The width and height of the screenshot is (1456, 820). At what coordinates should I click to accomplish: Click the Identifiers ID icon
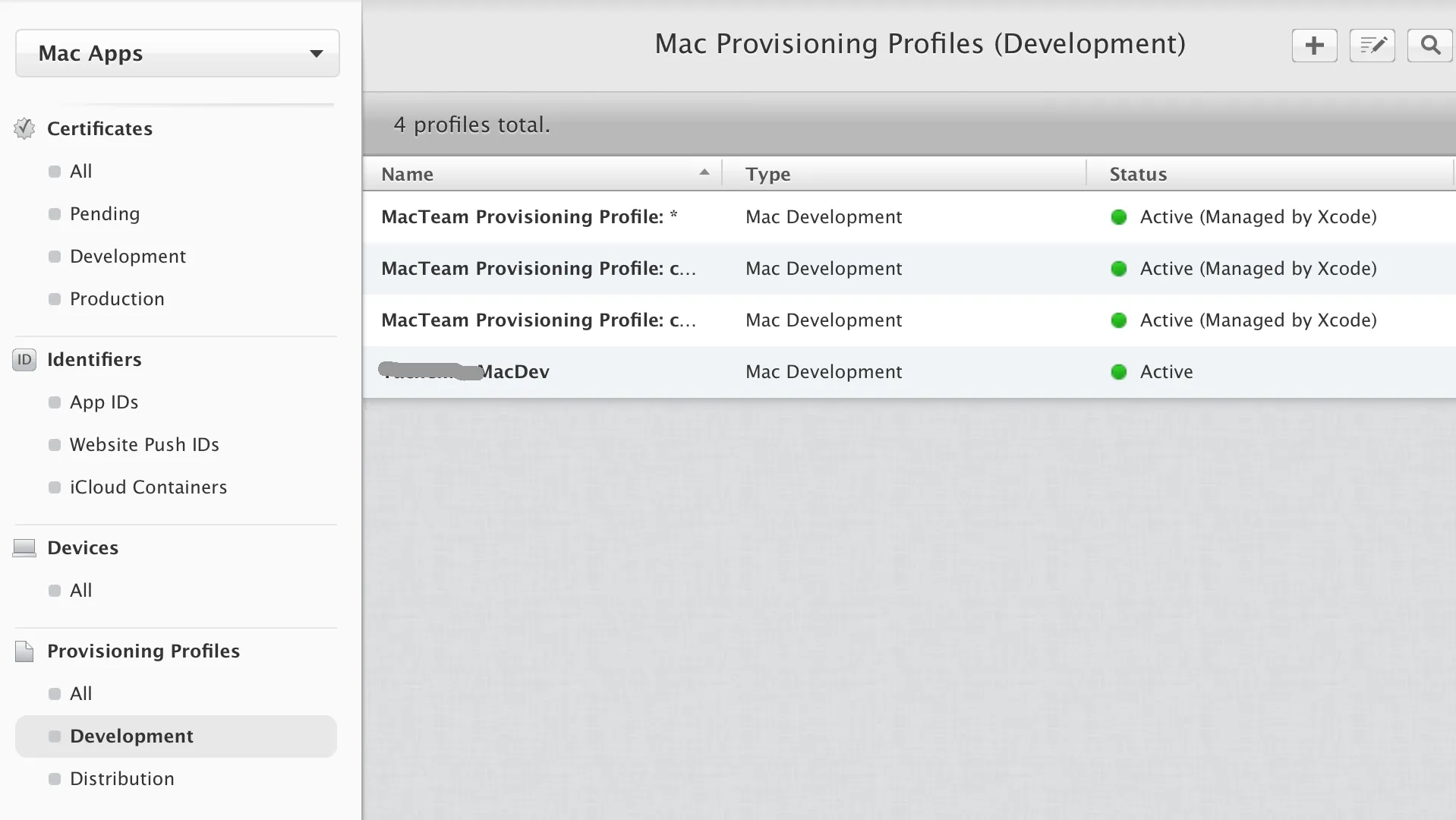click(24, 359)
